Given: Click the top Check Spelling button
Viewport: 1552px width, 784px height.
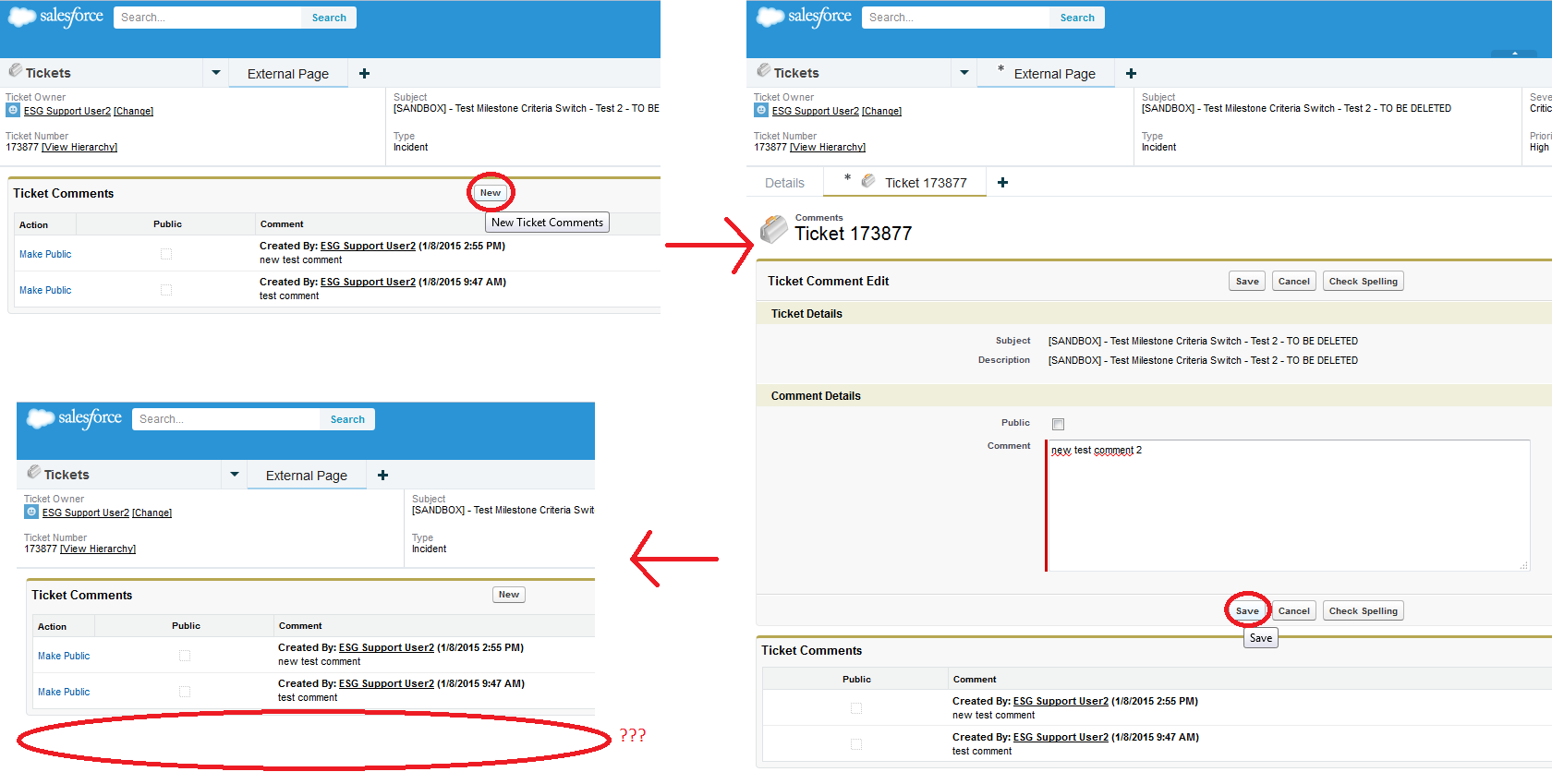Looking at the screenshot, I should click(1364, 282).
